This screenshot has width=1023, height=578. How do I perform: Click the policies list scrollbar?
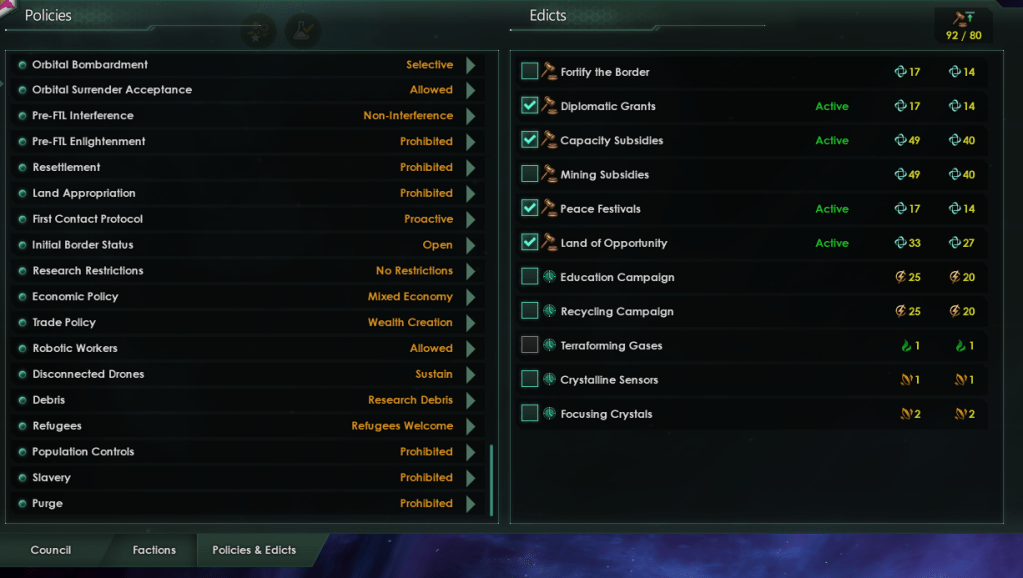tap(491, 480)
